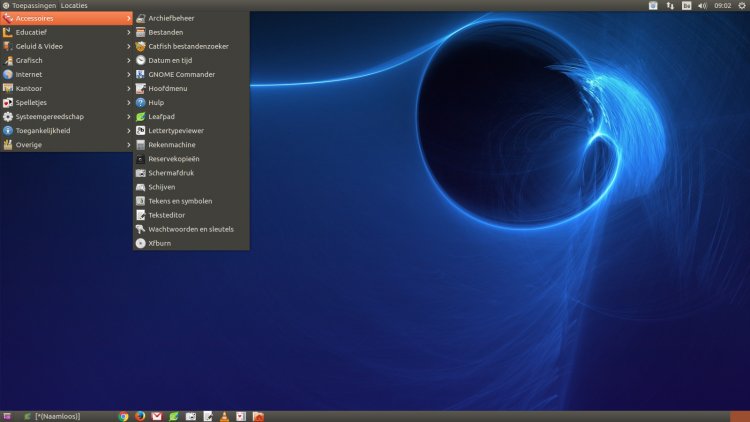Click the clock showing 09:02
The height and width of the screenshot is (422, 750).
click(x=722, y=5)
